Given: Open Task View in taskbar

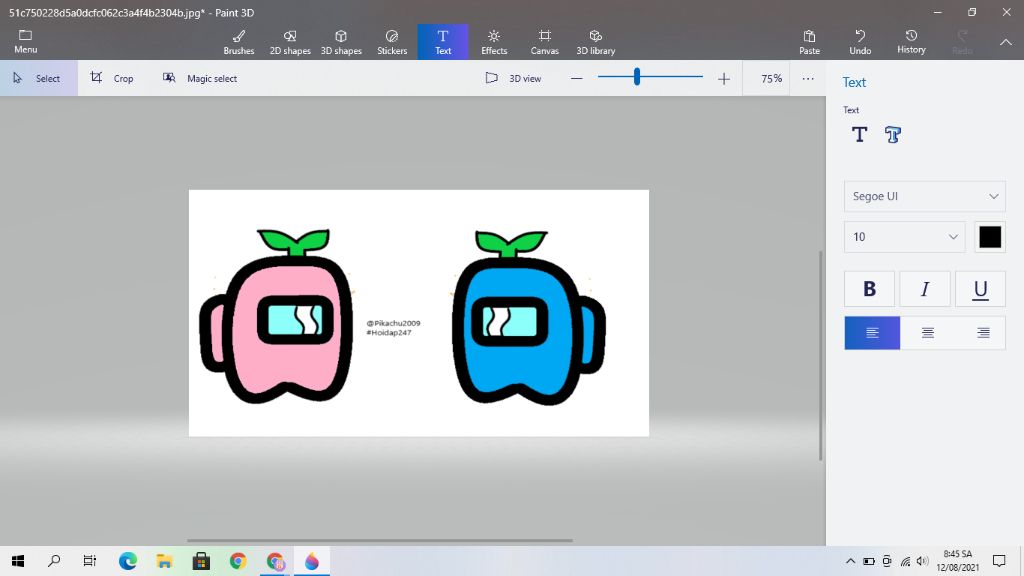Looking at the screenshot, I should 90,561.
